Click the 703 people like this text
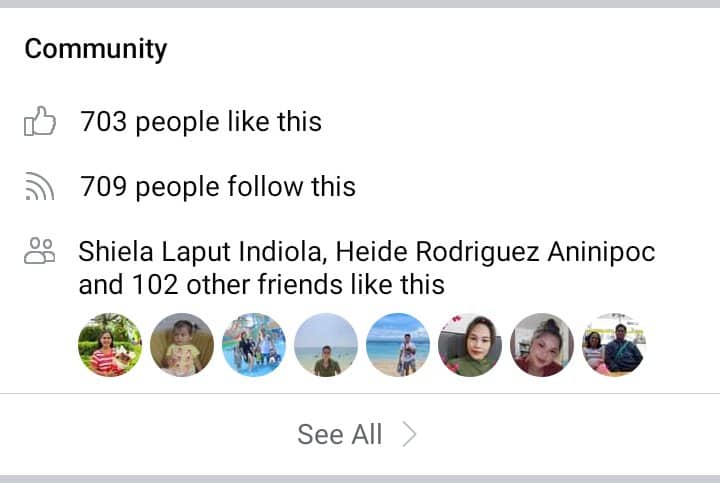720x483 pixels. pos(201,123)
